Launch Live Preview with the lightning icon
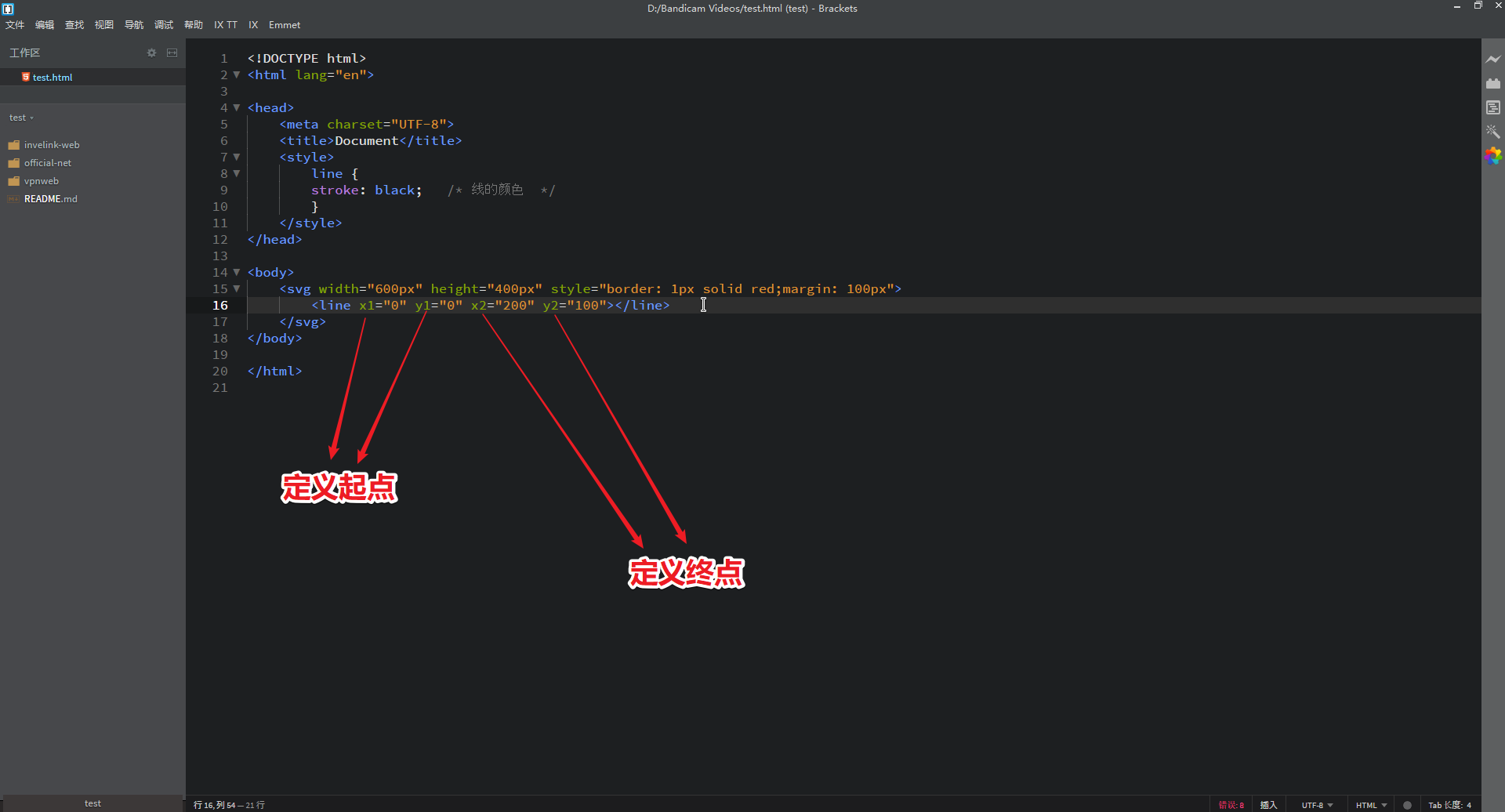Viewport: 1505px width, 812px height. coord(1494,59)
